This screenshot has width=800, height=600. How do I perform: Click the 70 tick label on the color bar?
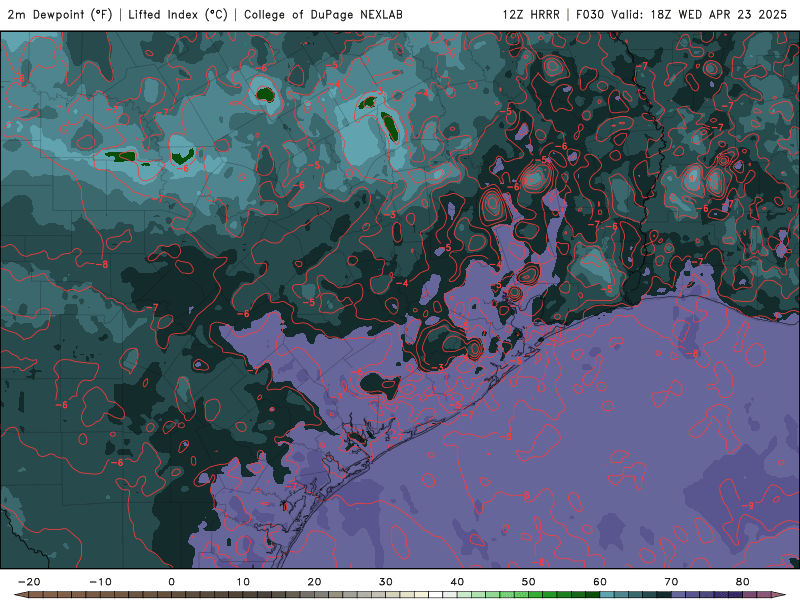coord(671,582)
